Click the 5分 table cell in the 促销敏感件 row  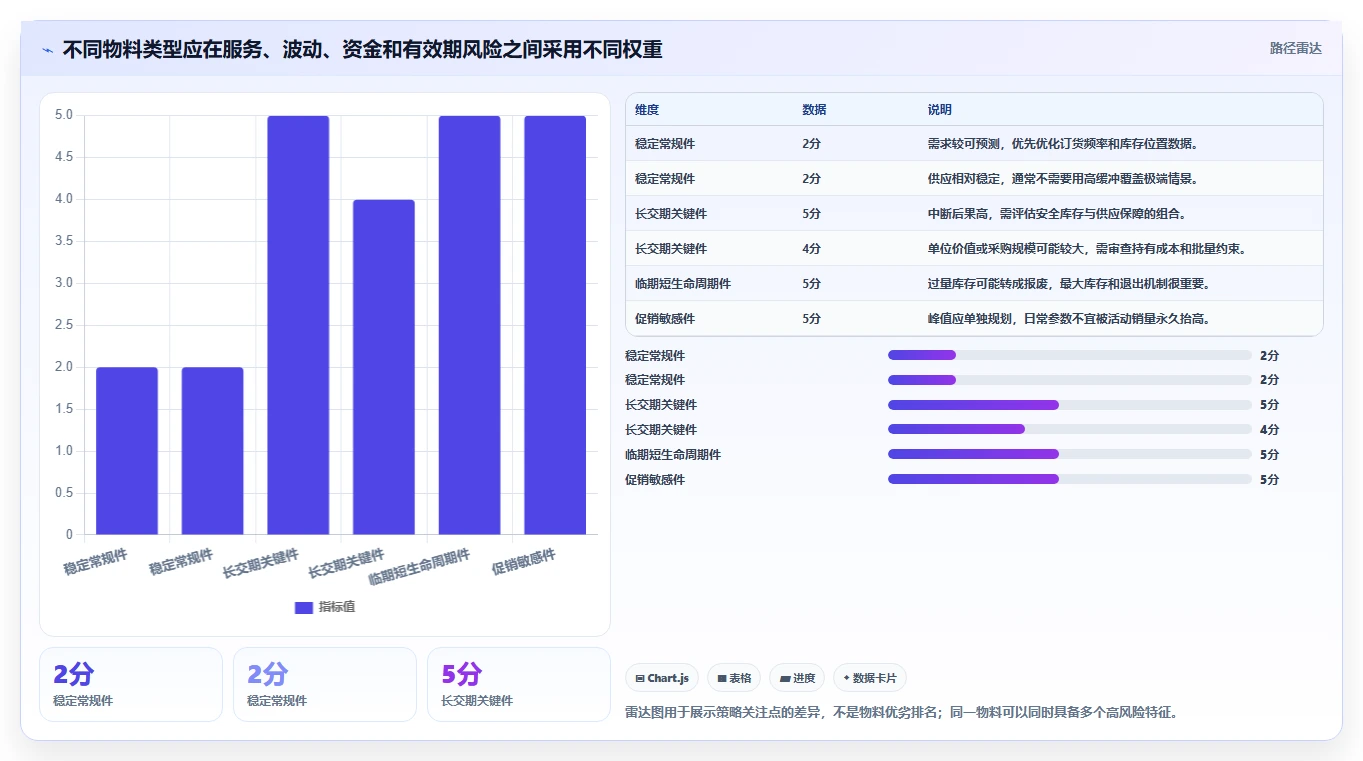coord(811,319)
